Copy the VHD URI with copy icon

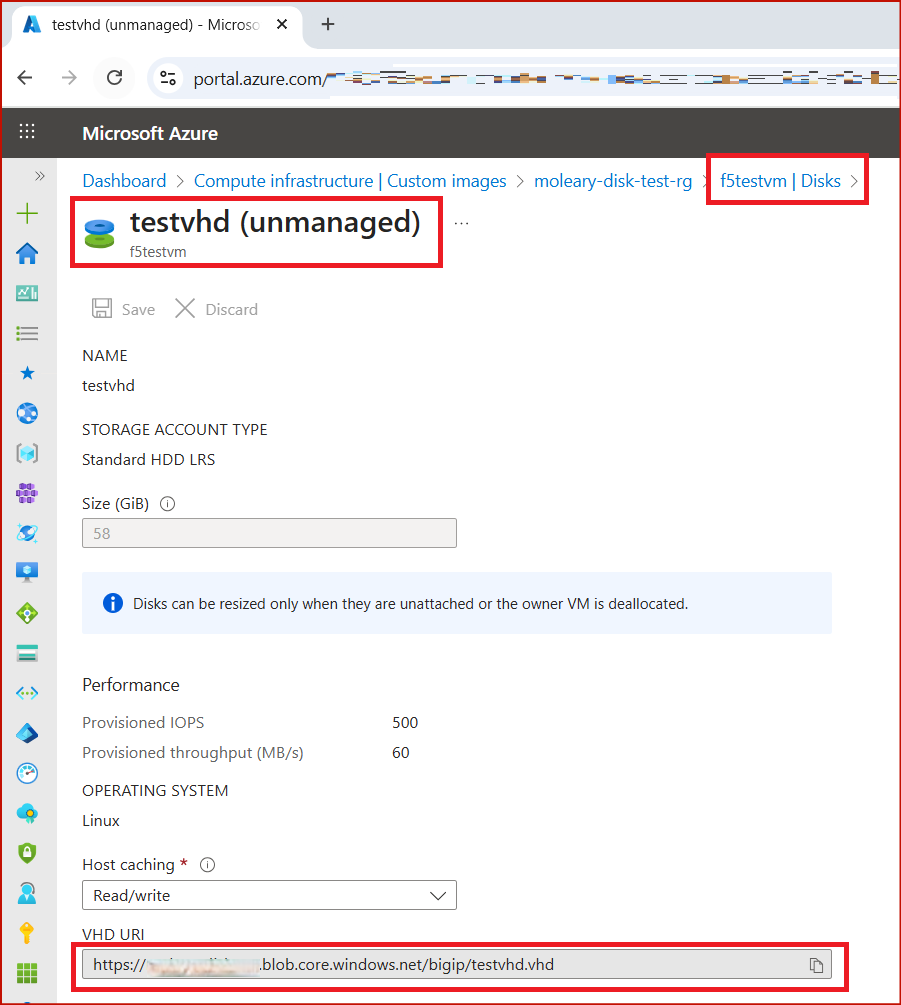tap(816, 965)
